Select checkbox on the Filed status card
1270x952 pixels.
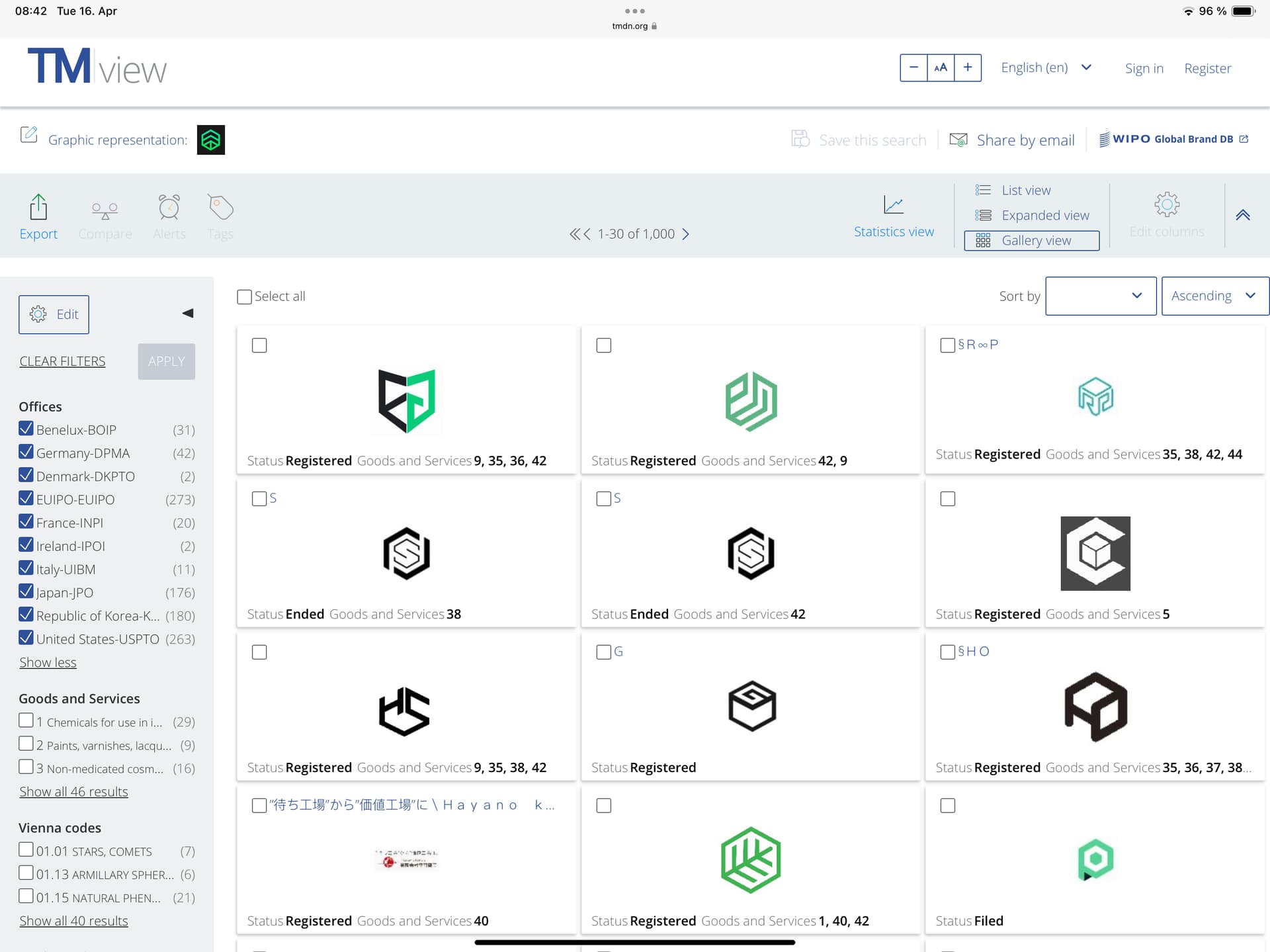point(947,806)
